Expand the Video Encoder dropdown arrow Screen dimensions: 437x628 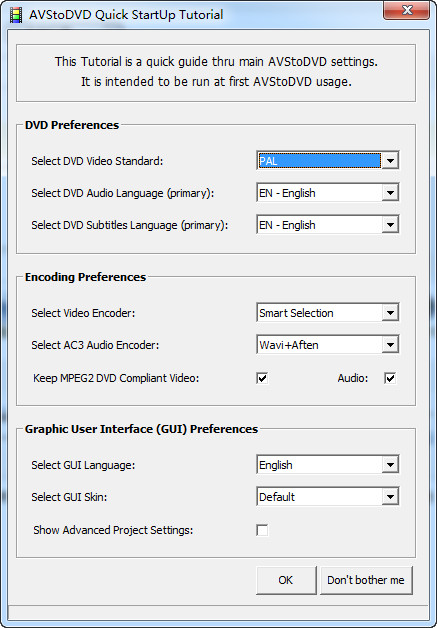click(390, 313)
